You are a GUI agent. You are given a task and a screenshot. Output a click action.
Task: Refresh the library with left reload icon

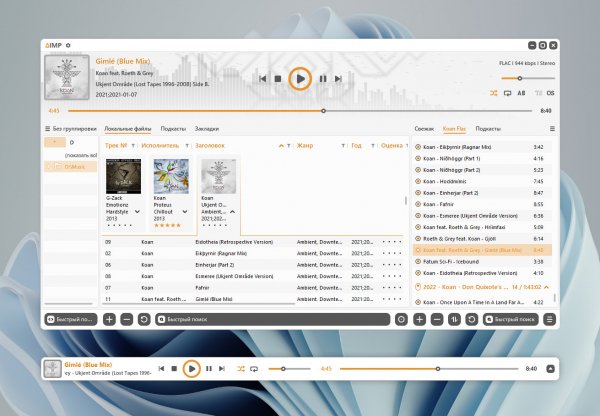point(144,319)
